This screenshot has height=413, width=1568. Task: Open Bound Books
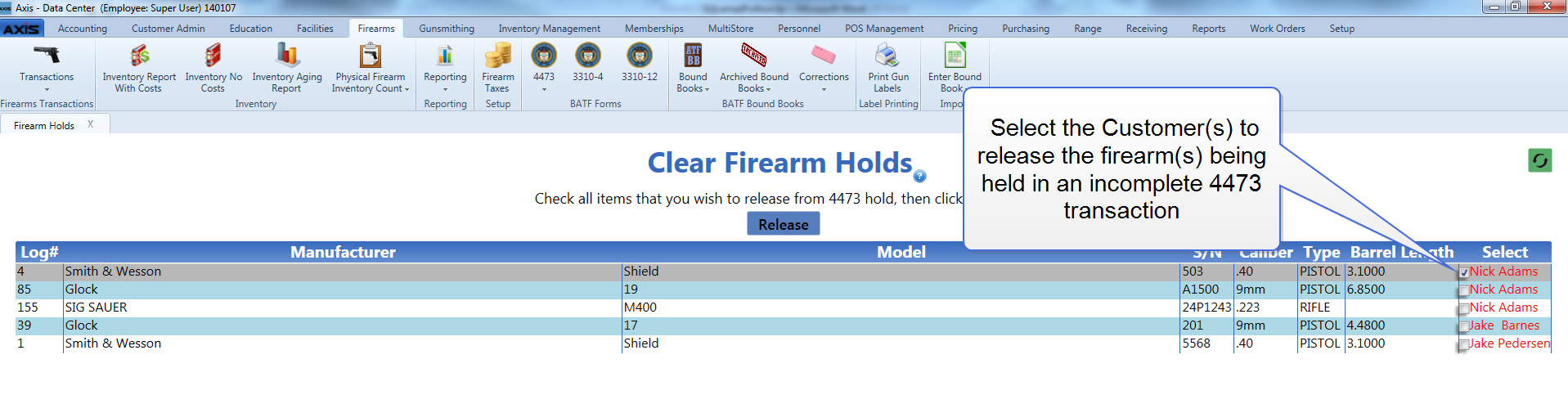click(x=693, y=68)
